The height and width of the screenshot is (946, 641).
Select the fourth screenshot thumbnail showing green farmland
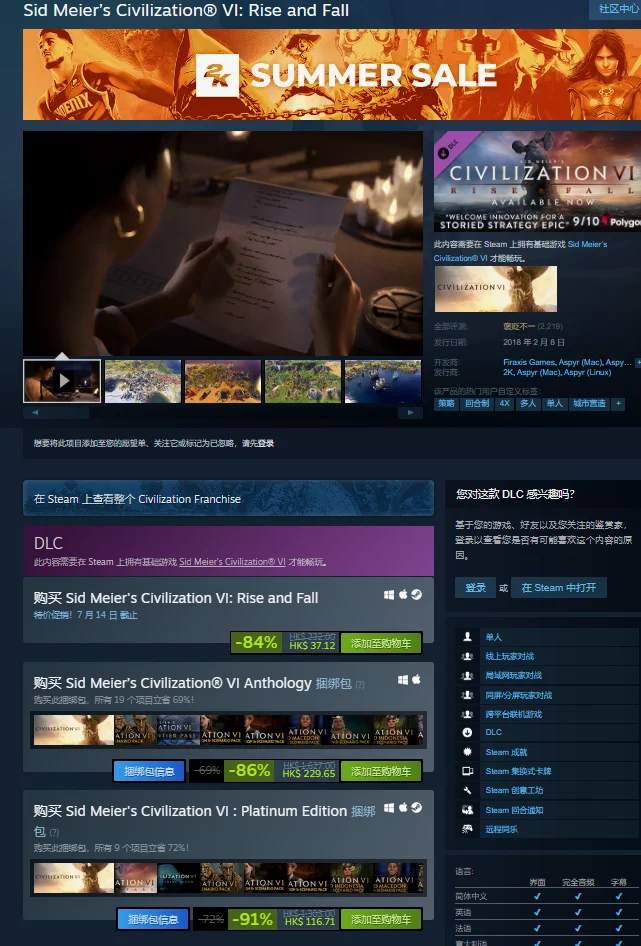click(x=303, y=381)
